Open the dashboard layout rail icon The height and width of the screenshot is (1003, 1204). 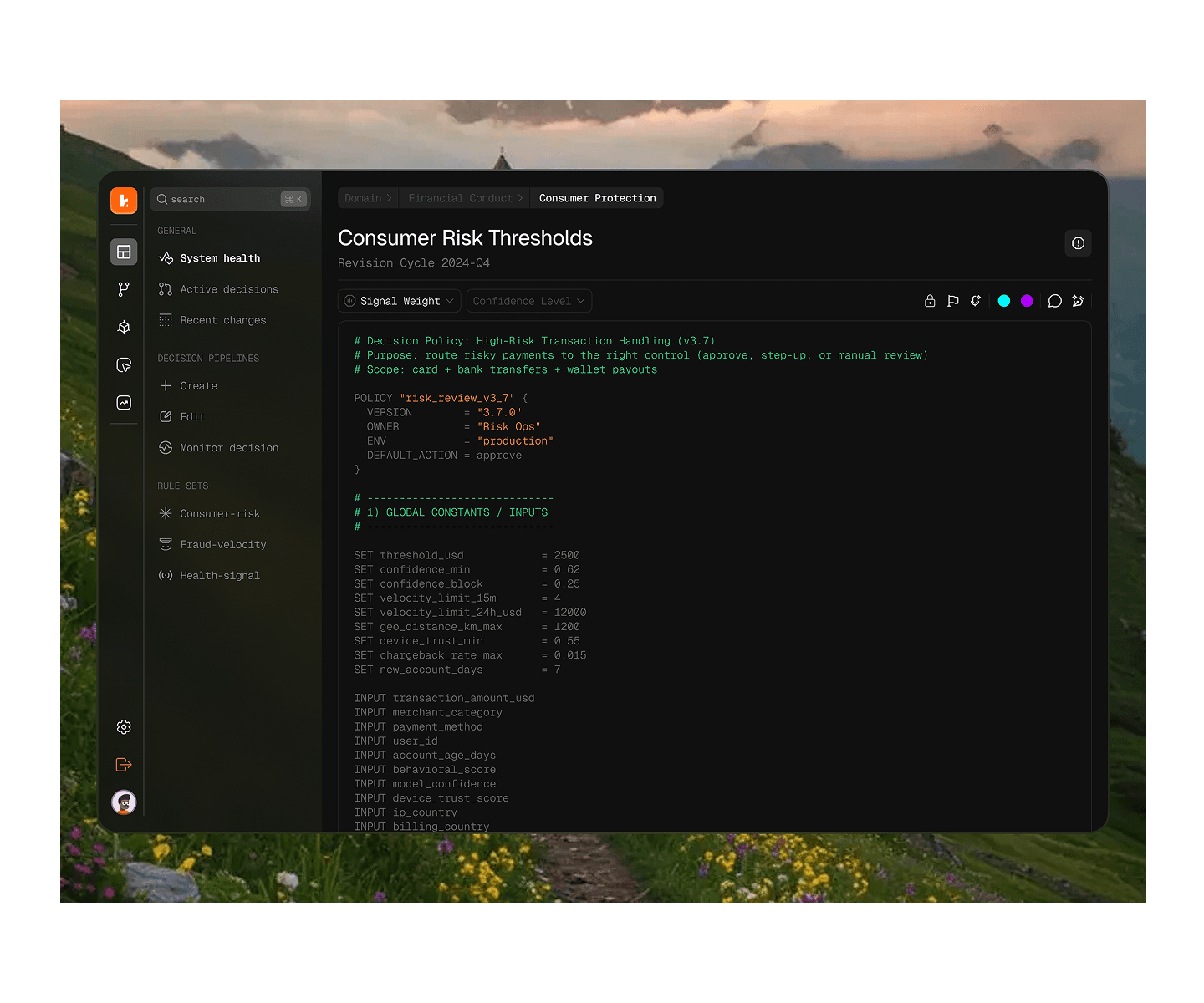pyautogui.click(x=124, y=252)
